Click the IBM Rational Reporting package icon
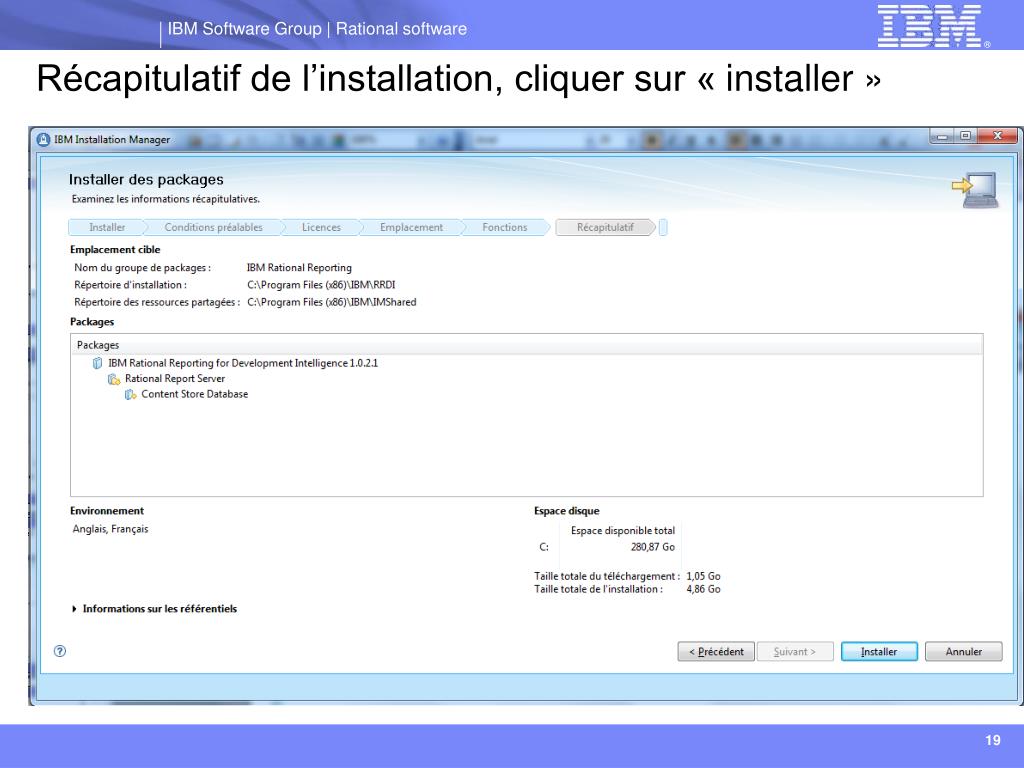 tap(97, 363)
